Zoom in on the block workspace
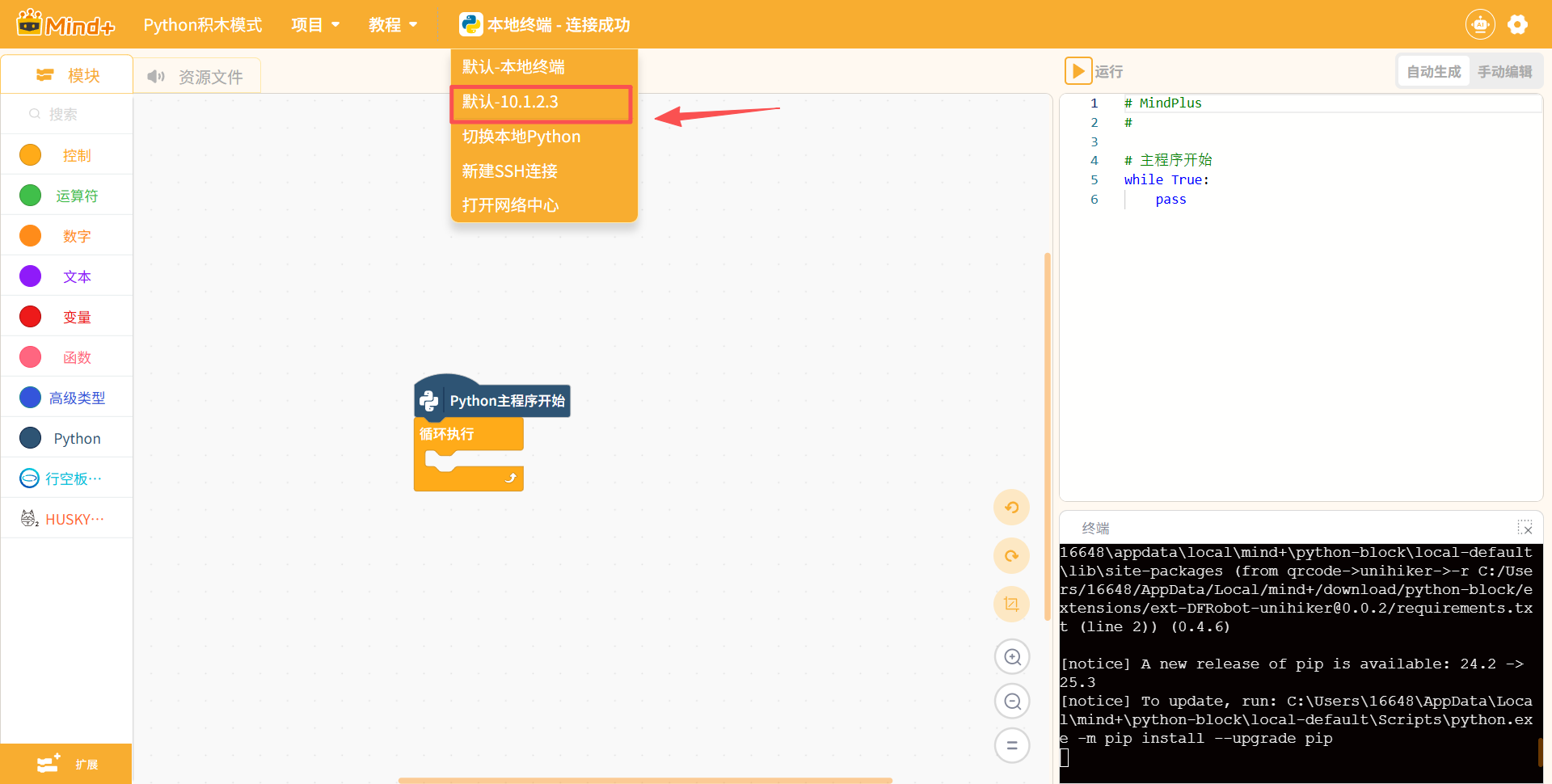1552x784 pixels. tap(1012, 657)
